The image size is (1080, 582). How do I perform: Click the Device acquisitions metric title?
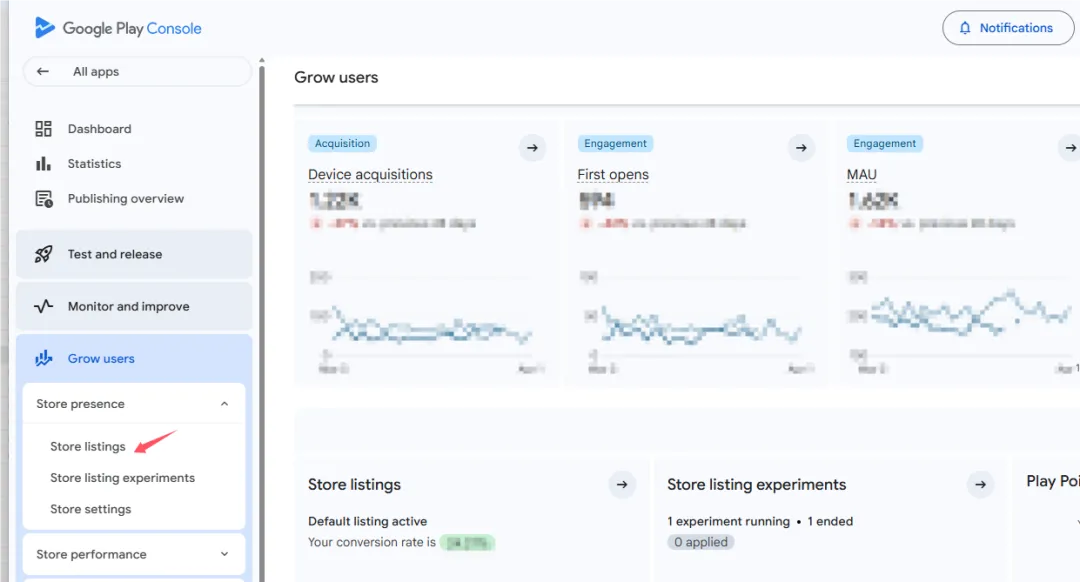click(x=370, y=174)
